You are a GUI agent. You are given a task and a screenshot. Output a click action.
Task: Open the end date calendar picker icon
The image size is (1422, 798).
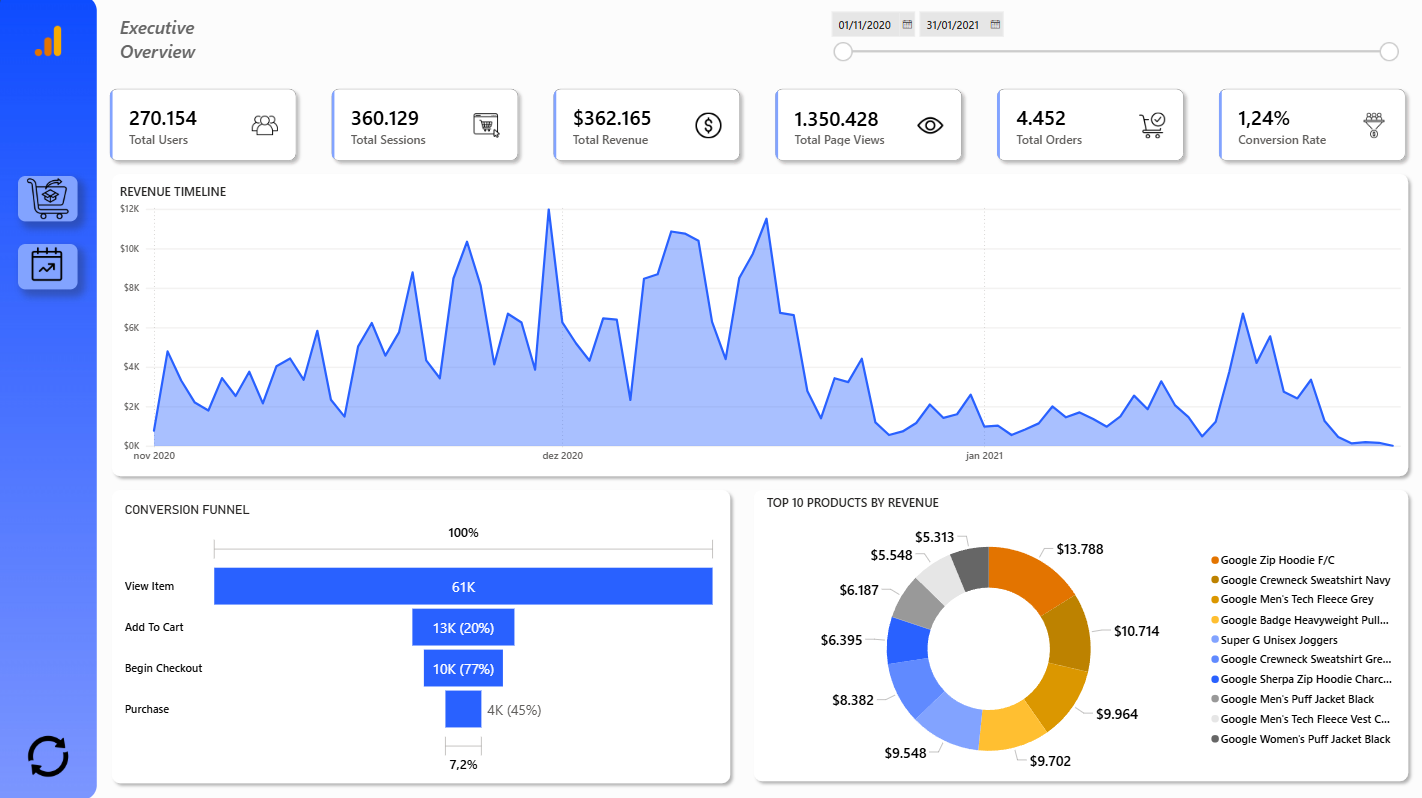(x=995, y=24)
